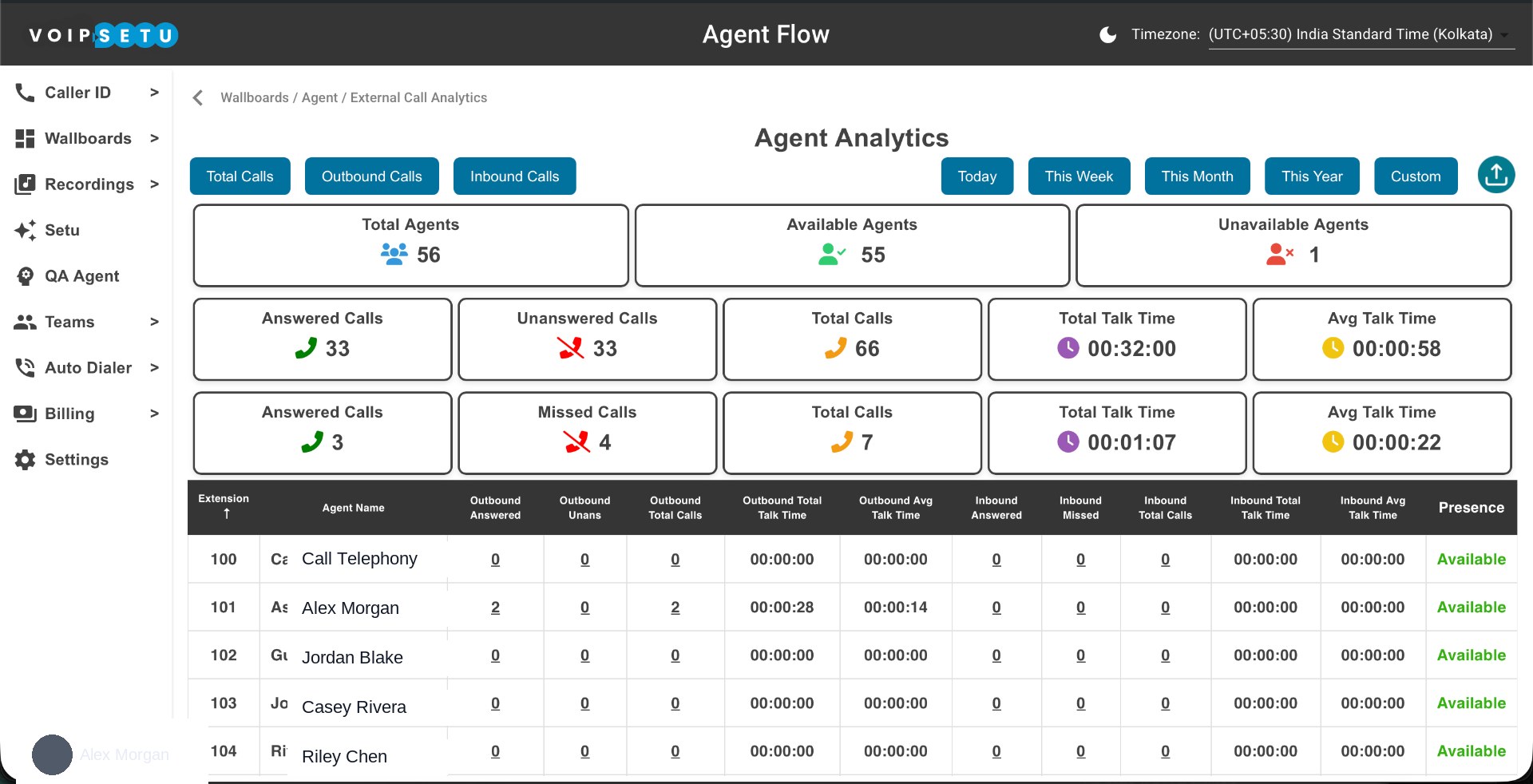The width and height of the screenshot is (1533, 784).
Task: Open Alex Morgan's Outbound Answered count 2
Action: [x=495, y=608]
